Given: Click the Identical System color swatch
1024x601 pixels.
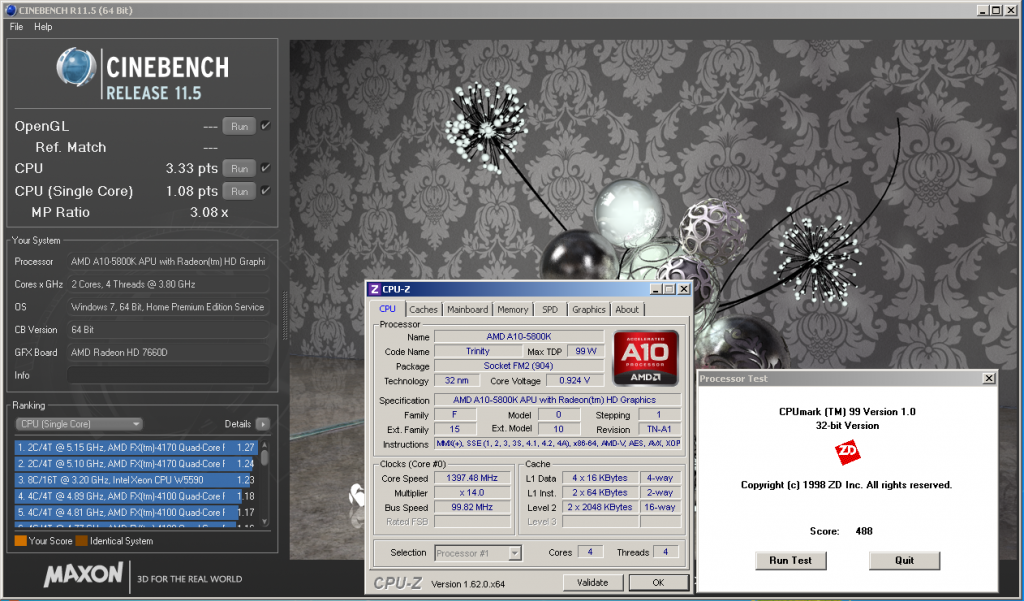Looking at the screenshot, I should pyautogui.click(x=82, y=541).
